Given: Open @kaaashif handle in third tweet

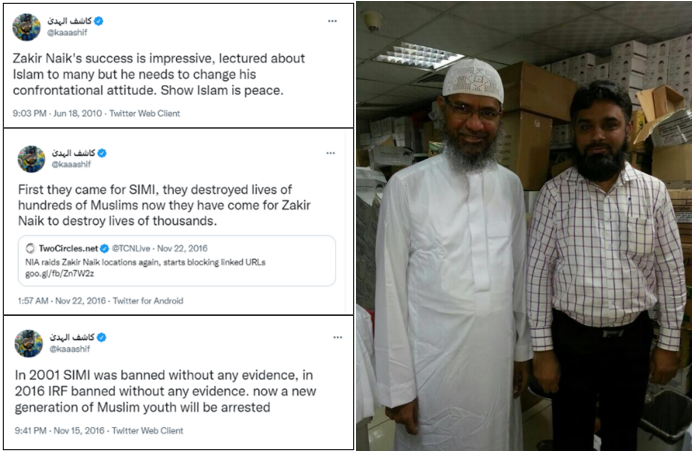Looking at the screenshot, I should (x=70, y=349).
